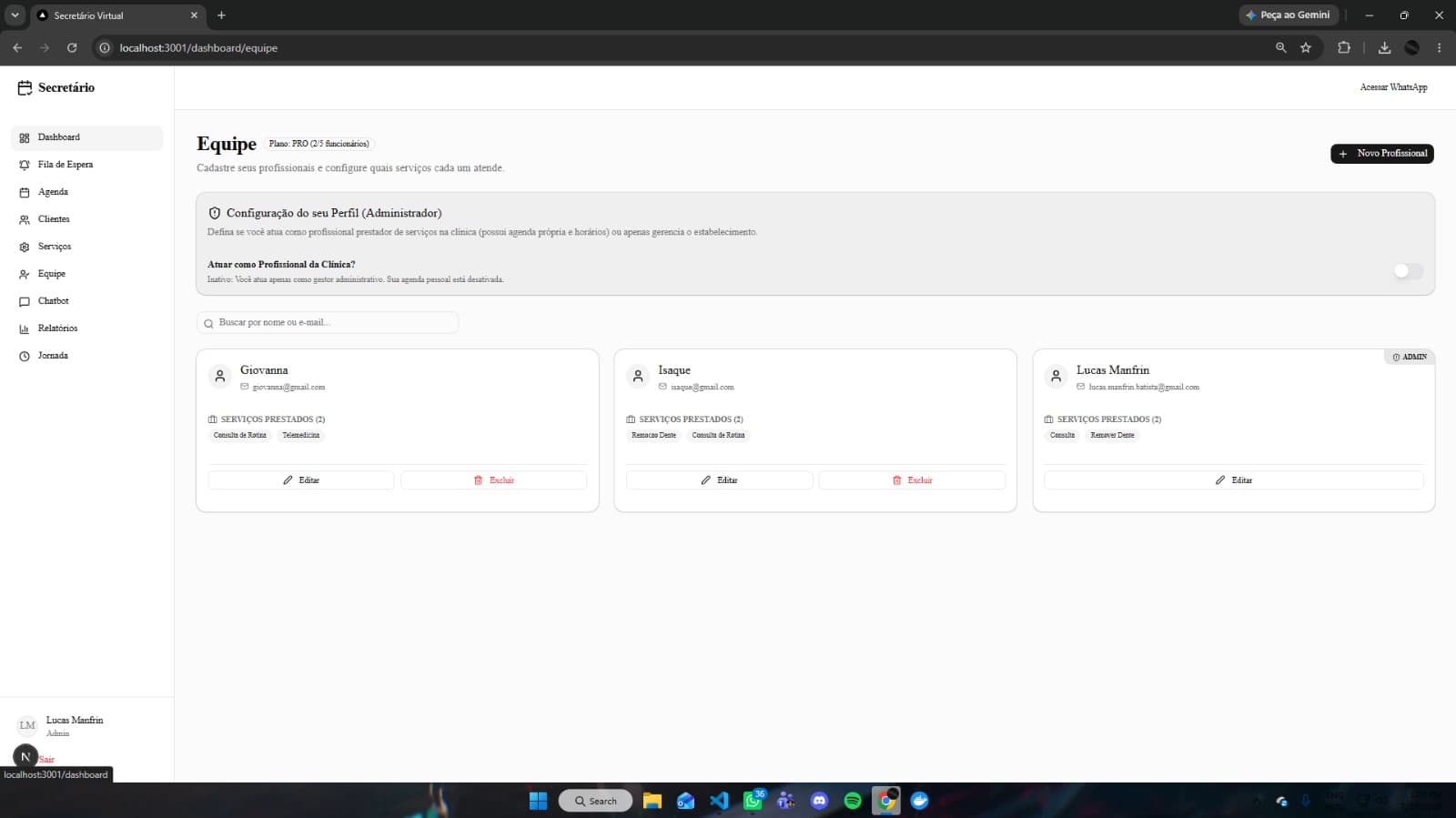
Task: Edit Isaque's profile
Action: [x=719, y=480]
